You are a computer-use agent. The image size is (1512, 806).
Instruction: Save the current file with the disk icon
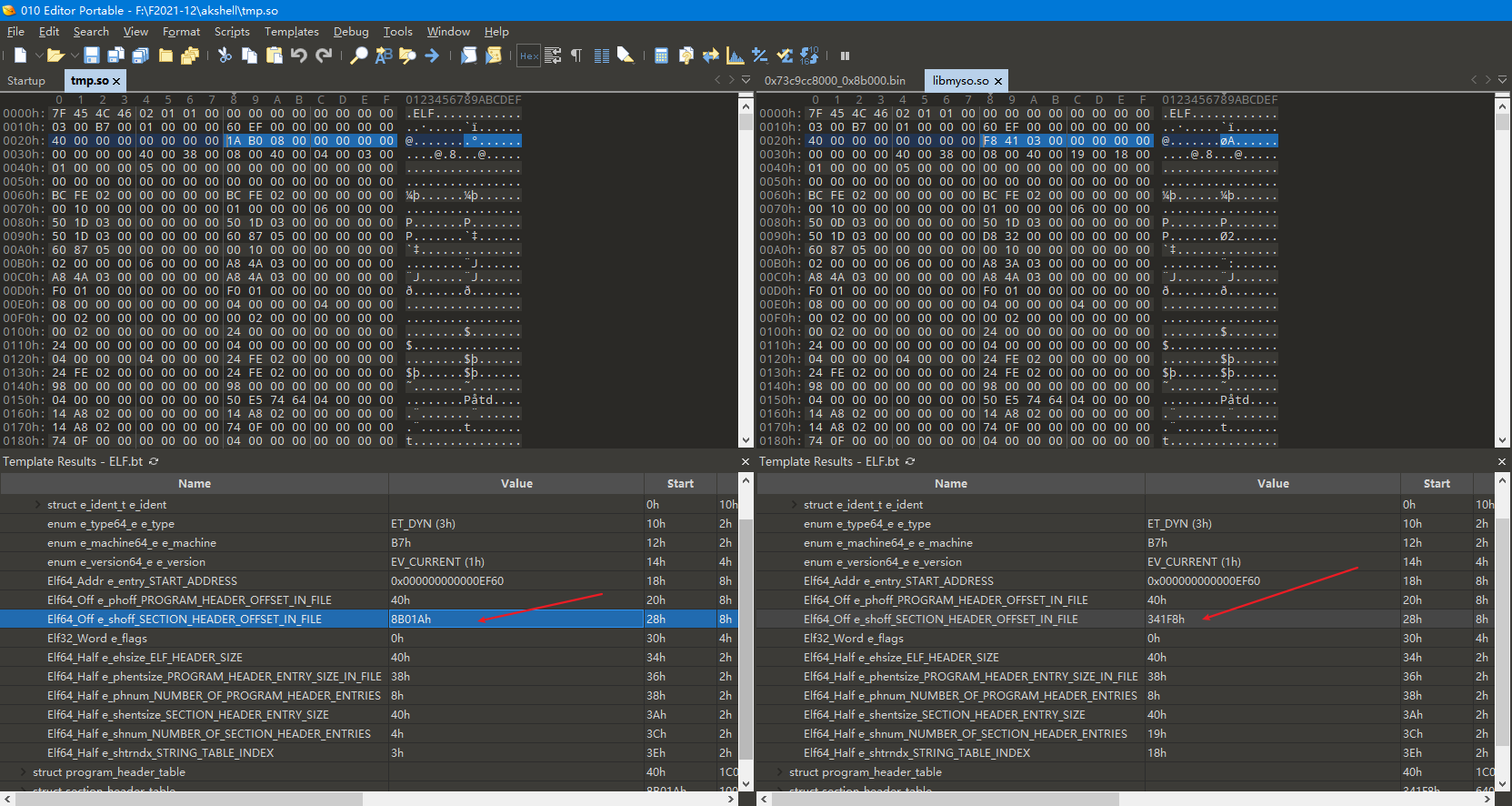tap(92, 55)
